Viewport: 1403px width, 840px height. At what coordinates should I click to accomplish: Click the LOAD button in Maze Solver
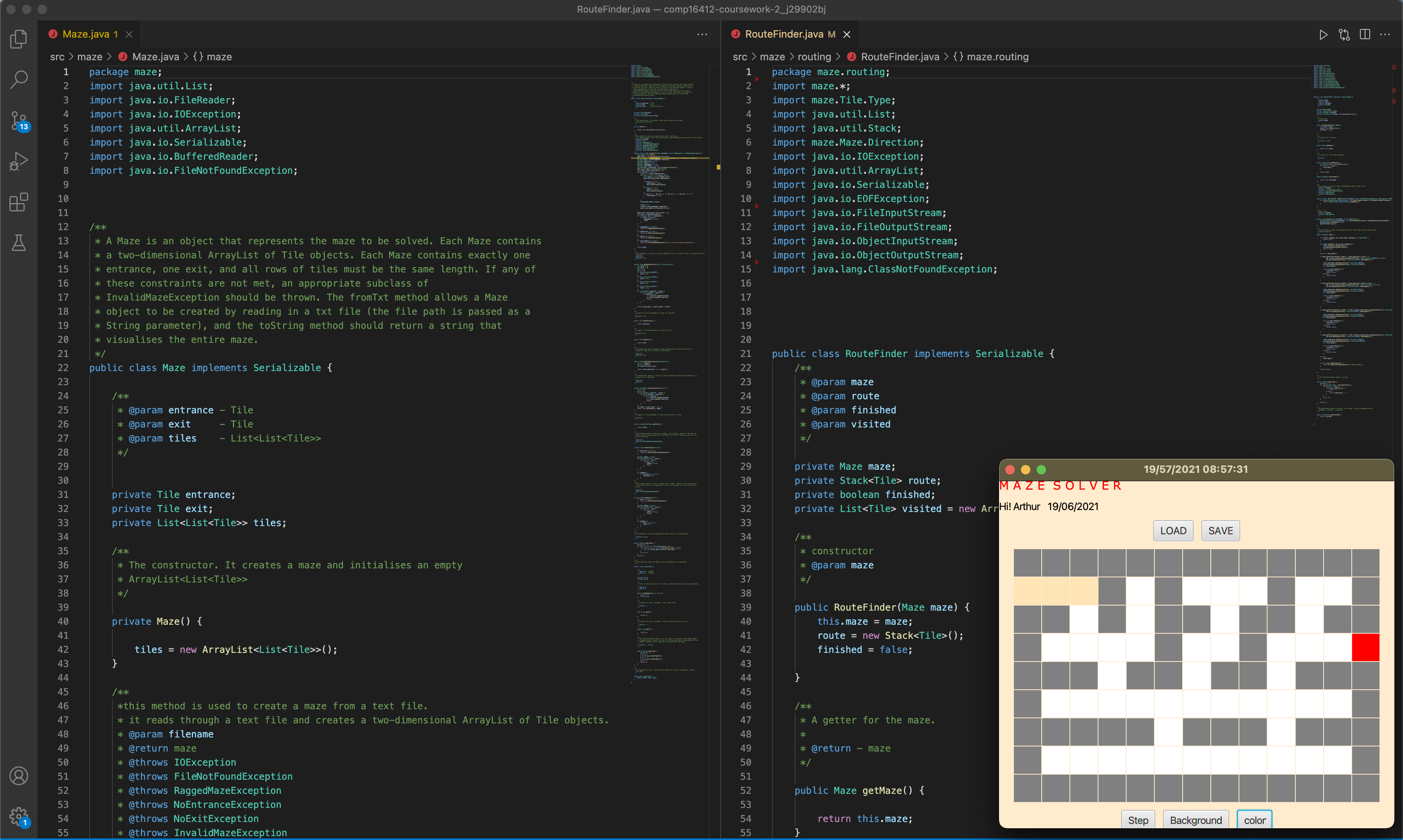(x=1173, y=531)
